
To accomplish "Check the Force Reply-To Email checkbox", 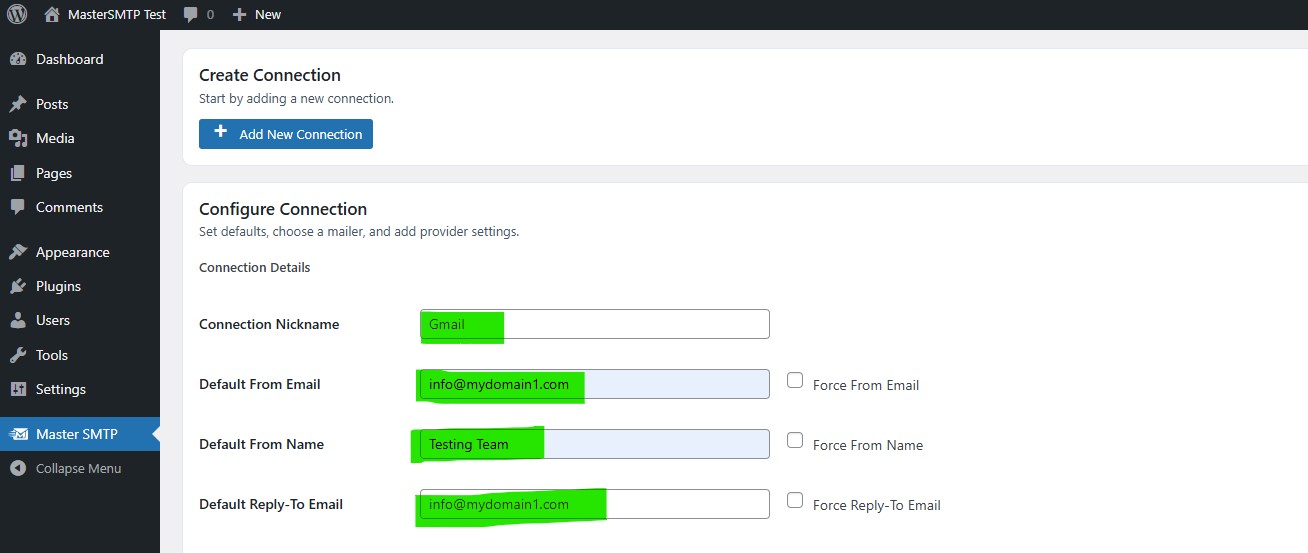I will pyautogui.click(x=795, y=500).
